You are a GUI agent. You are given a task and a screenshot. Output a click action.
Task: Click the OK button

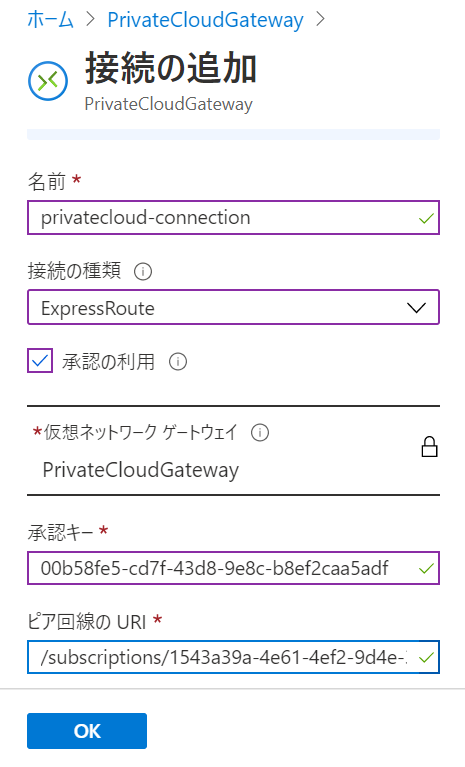pyautogui.click(x=87, y=731)
